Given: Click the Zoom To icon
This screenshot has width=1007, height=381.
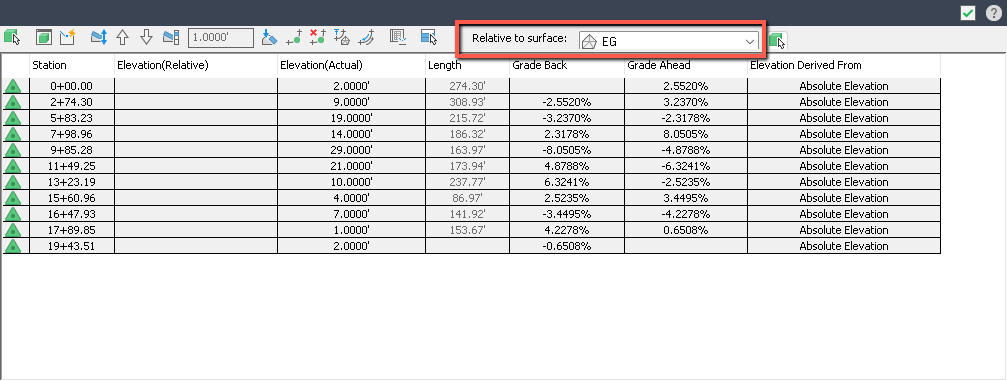Looking at the screenshot, I should 43,38.
